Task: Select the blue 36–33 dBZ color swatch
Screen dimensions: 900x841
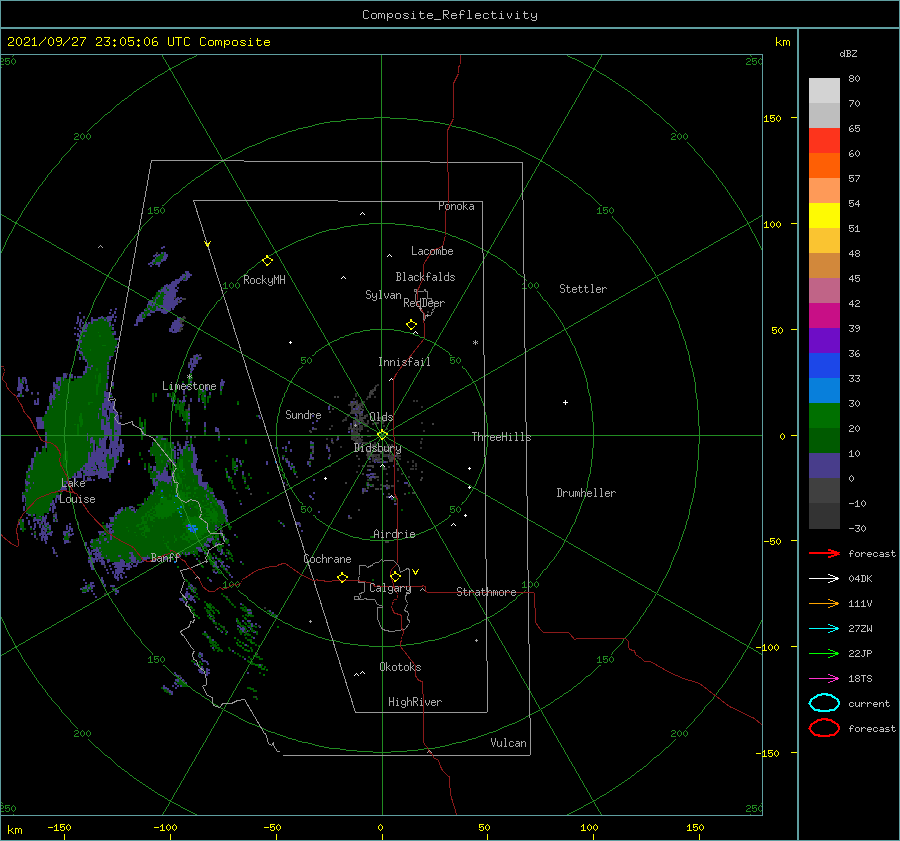Action: tap(824, 366)
